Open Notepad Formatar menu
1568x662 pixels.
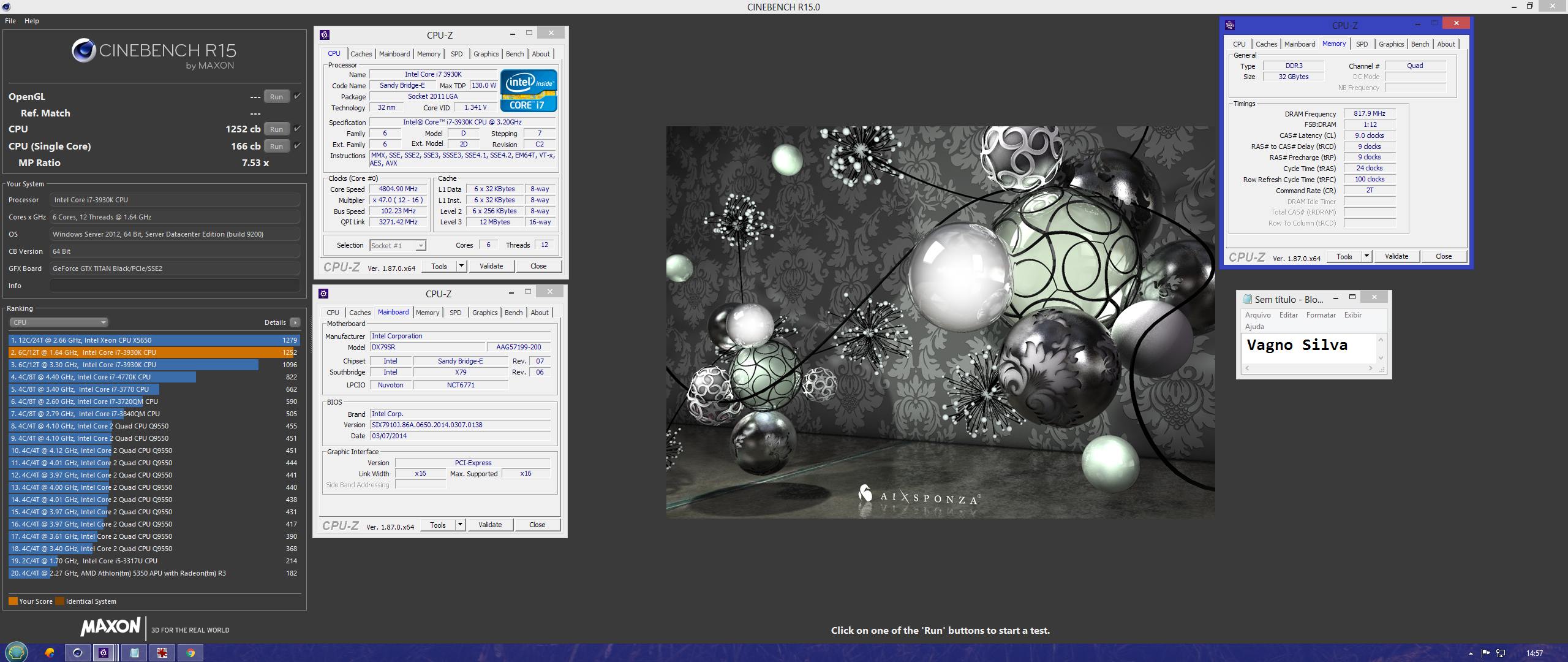pos(1321,315)
